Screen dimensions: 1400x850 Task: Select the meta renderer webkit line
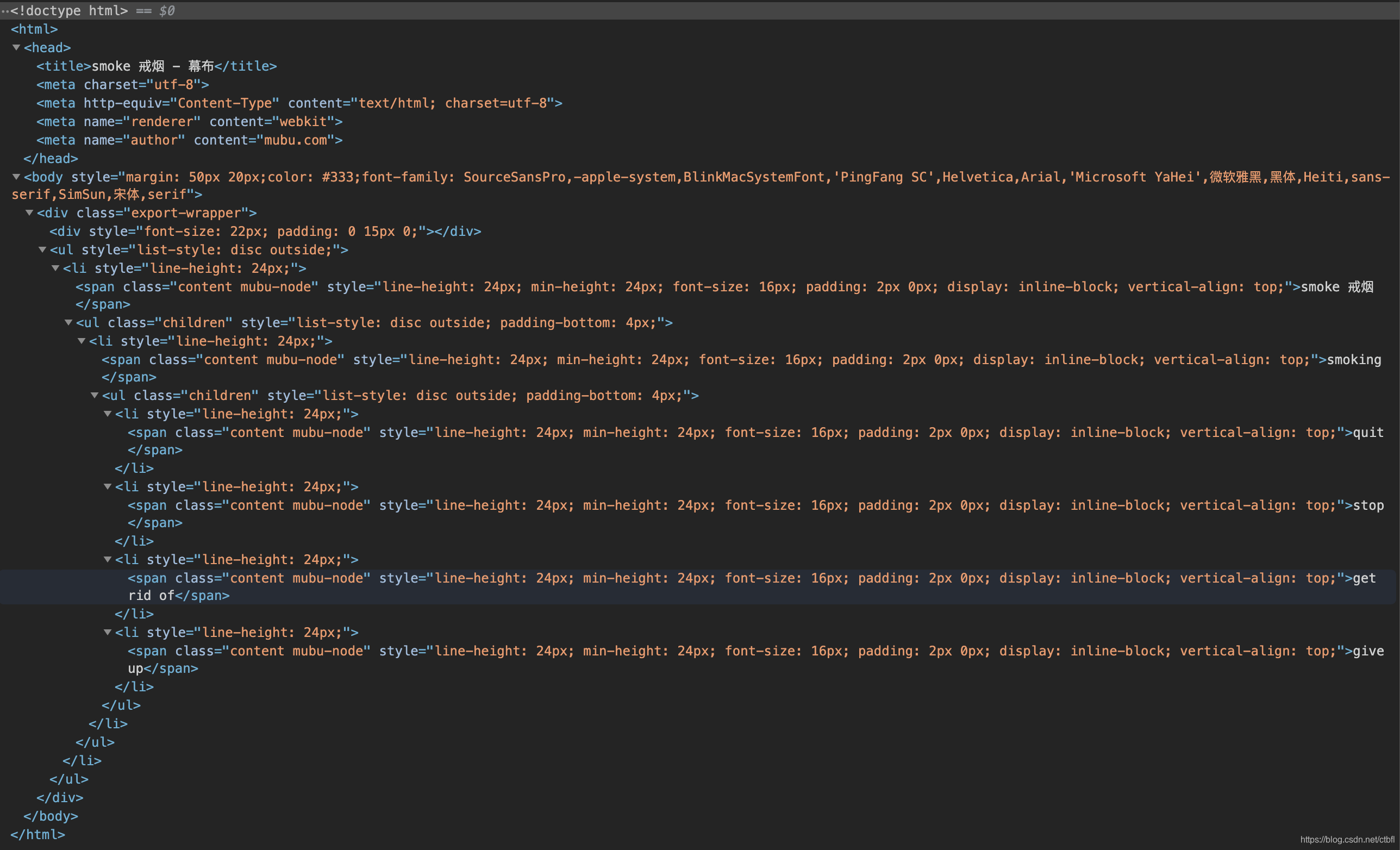click(189, 122)
